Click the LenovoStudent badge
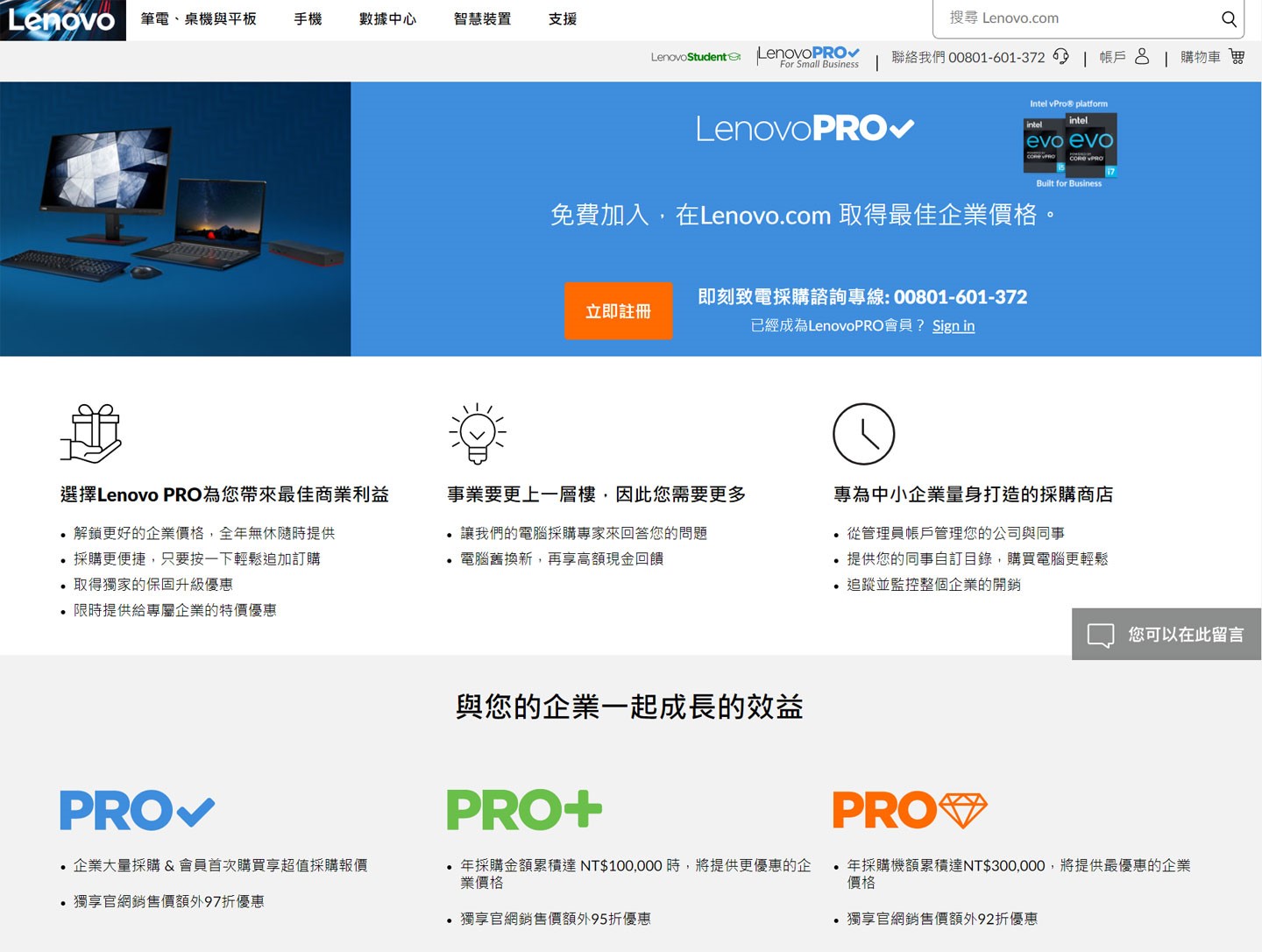Image resolution: width=1262 pixels, height=952 pixels. (697, 55)
